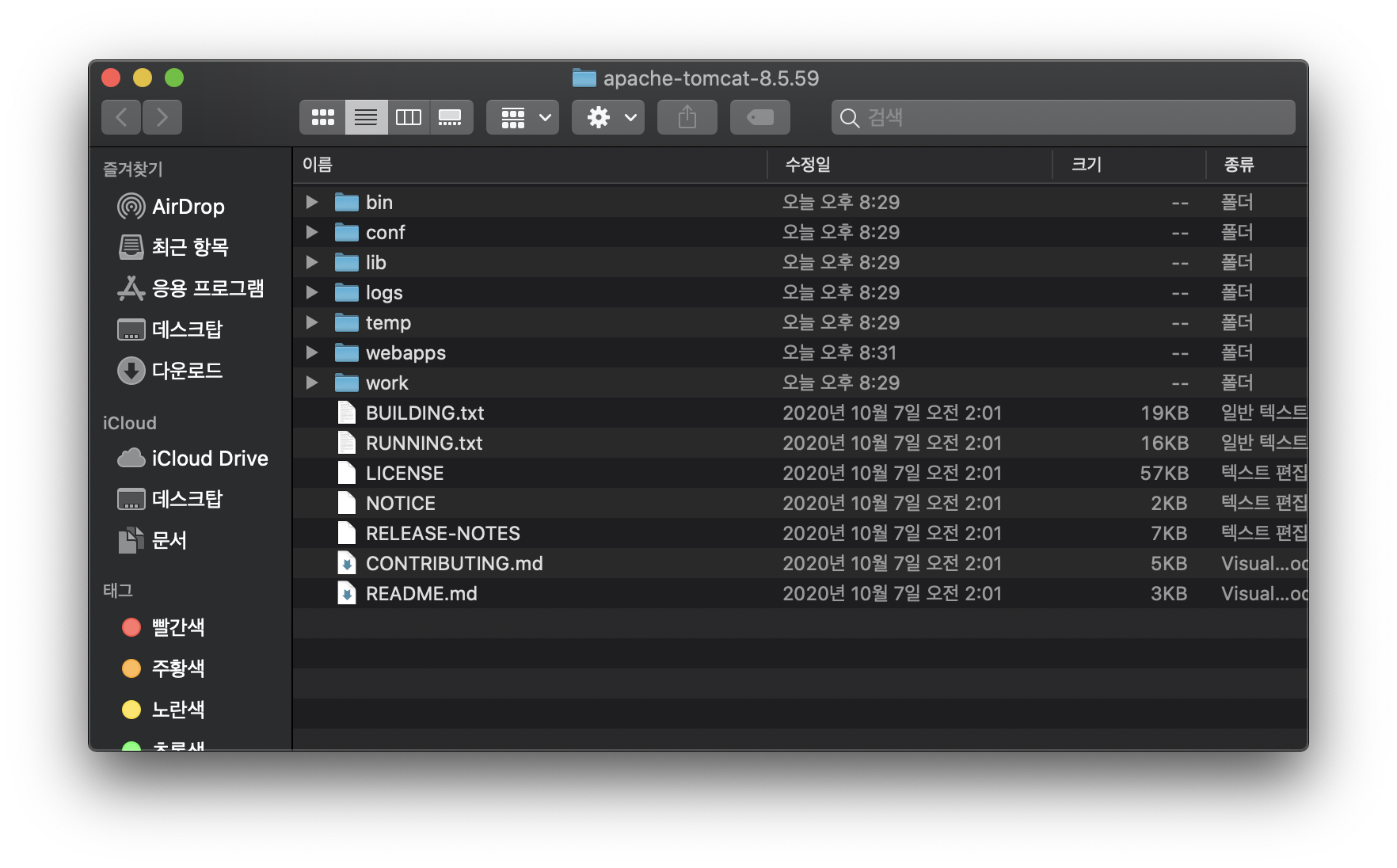The height and width of the screenshot is (868, 1397).
Task: Click webapps modified time 오늘 오후 8:31
Action: pyautogui.click(x=839, y=352)
